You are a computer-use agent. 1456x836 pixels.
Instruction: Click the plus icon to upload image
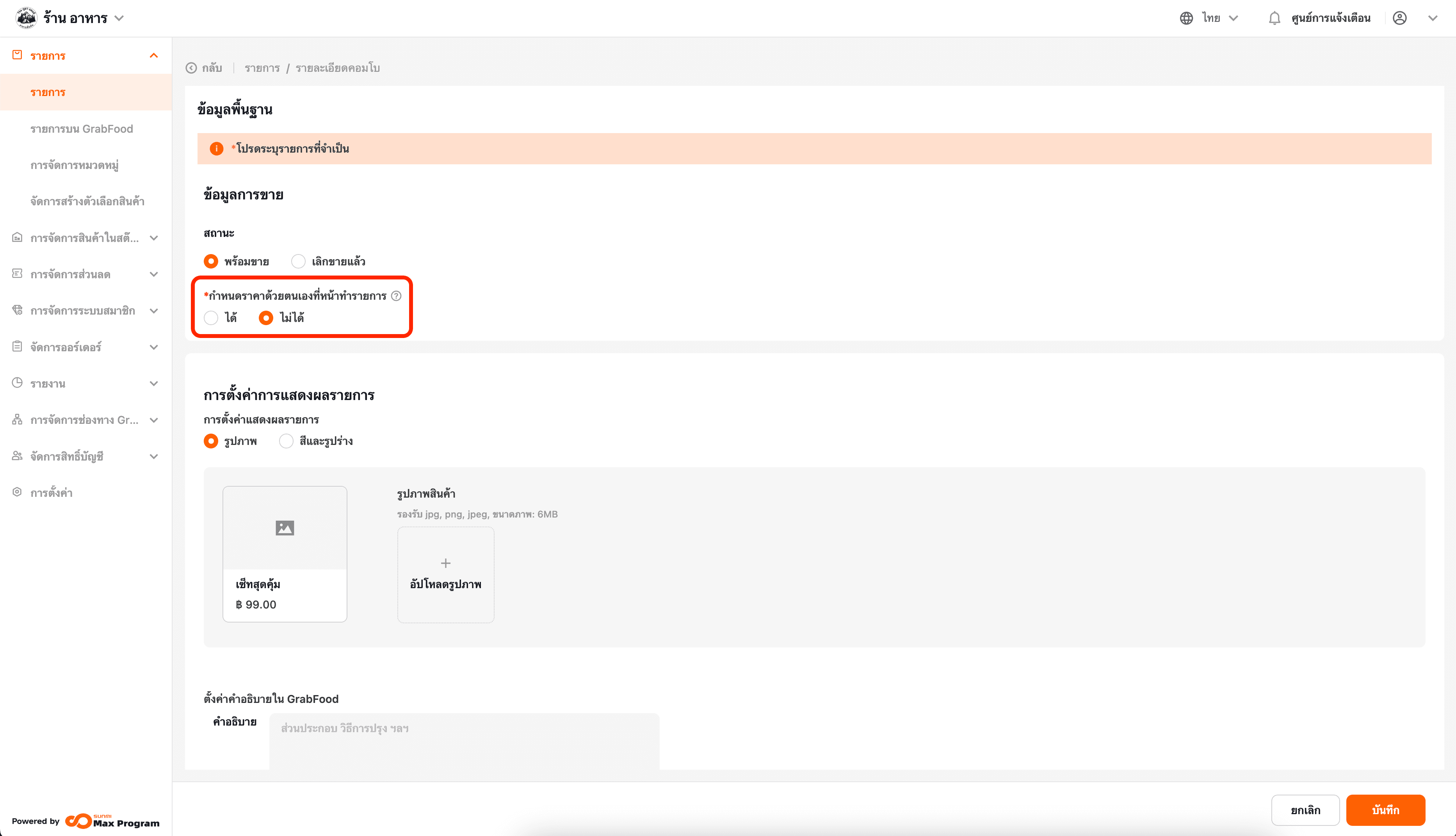tap(445, 563)
